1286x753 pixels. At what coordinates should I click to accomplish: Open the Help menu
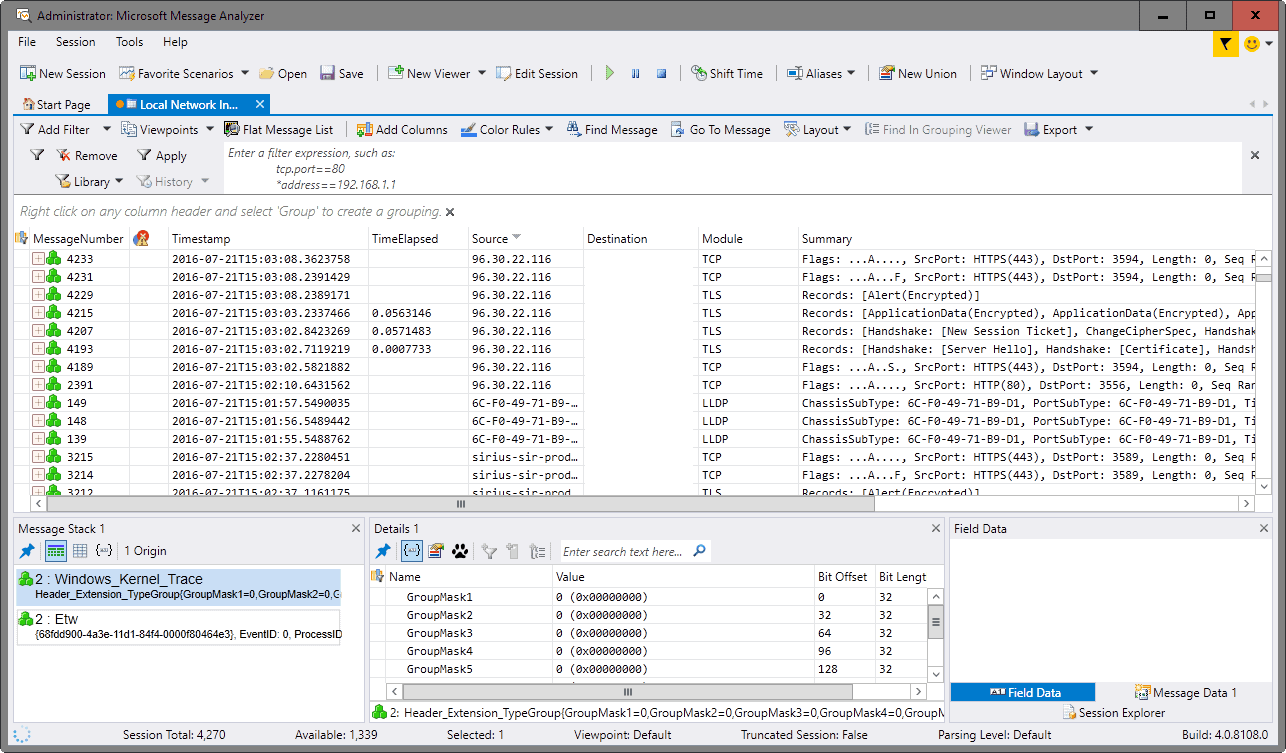click(x=175, y=42)
